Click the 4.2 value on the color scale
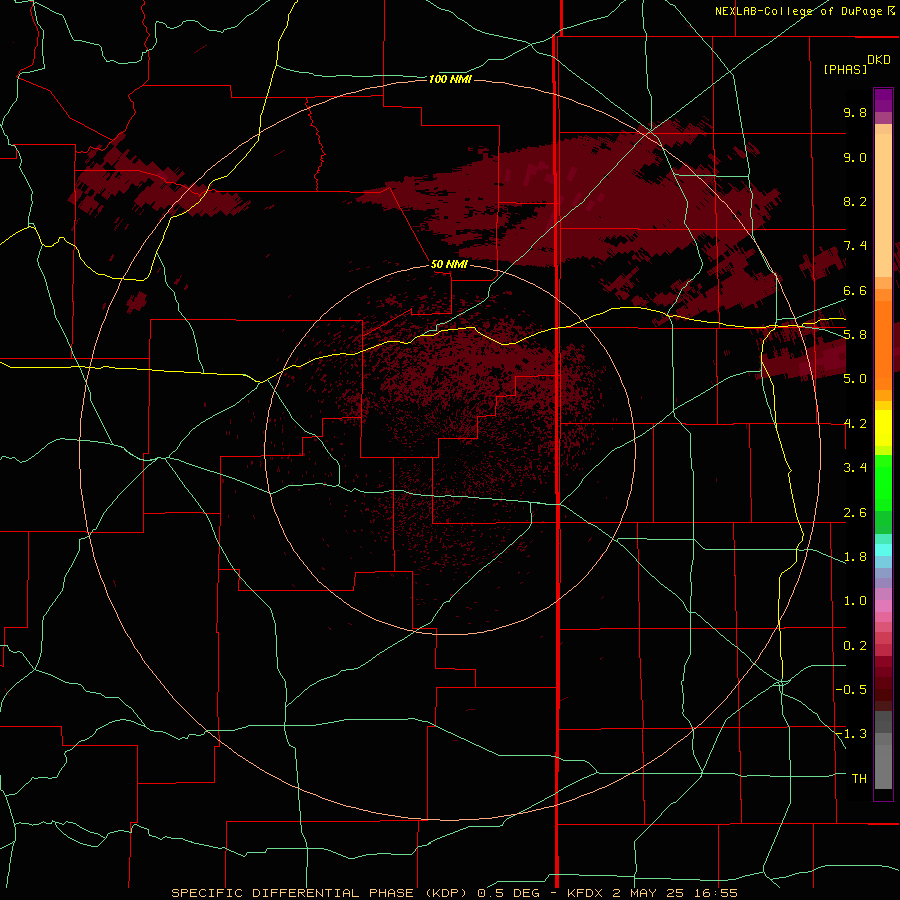This screenshot has height=900, width=900. (x=855, y=424)
